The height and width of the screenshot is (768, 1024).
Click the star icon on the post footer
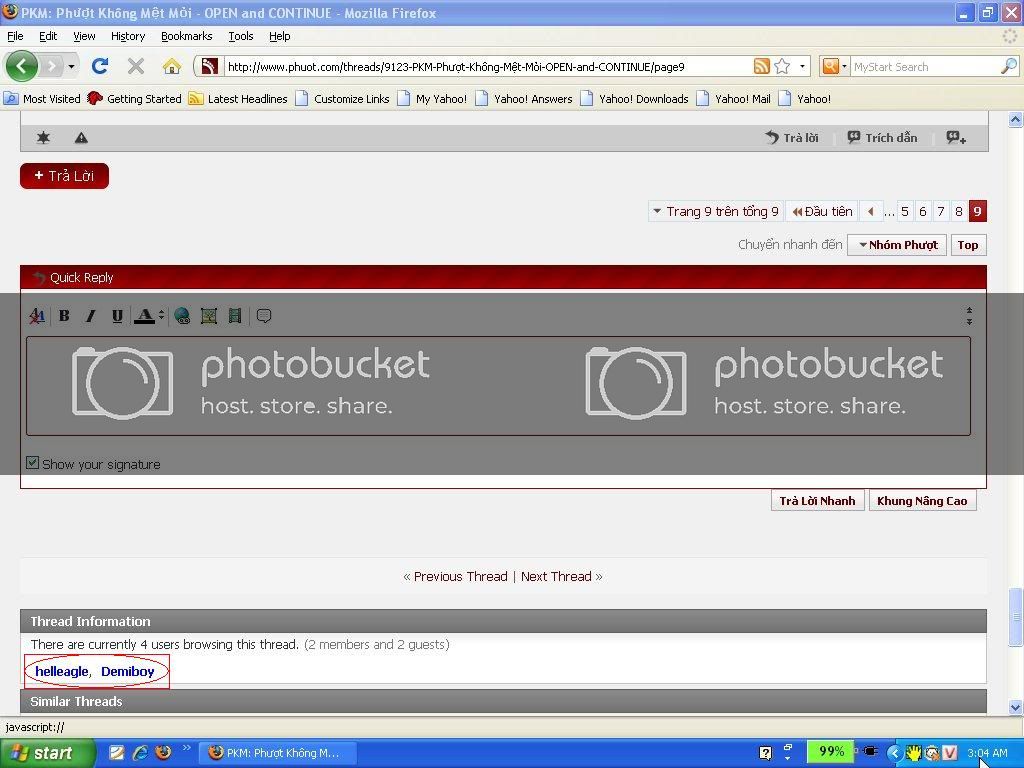[43, 137]
